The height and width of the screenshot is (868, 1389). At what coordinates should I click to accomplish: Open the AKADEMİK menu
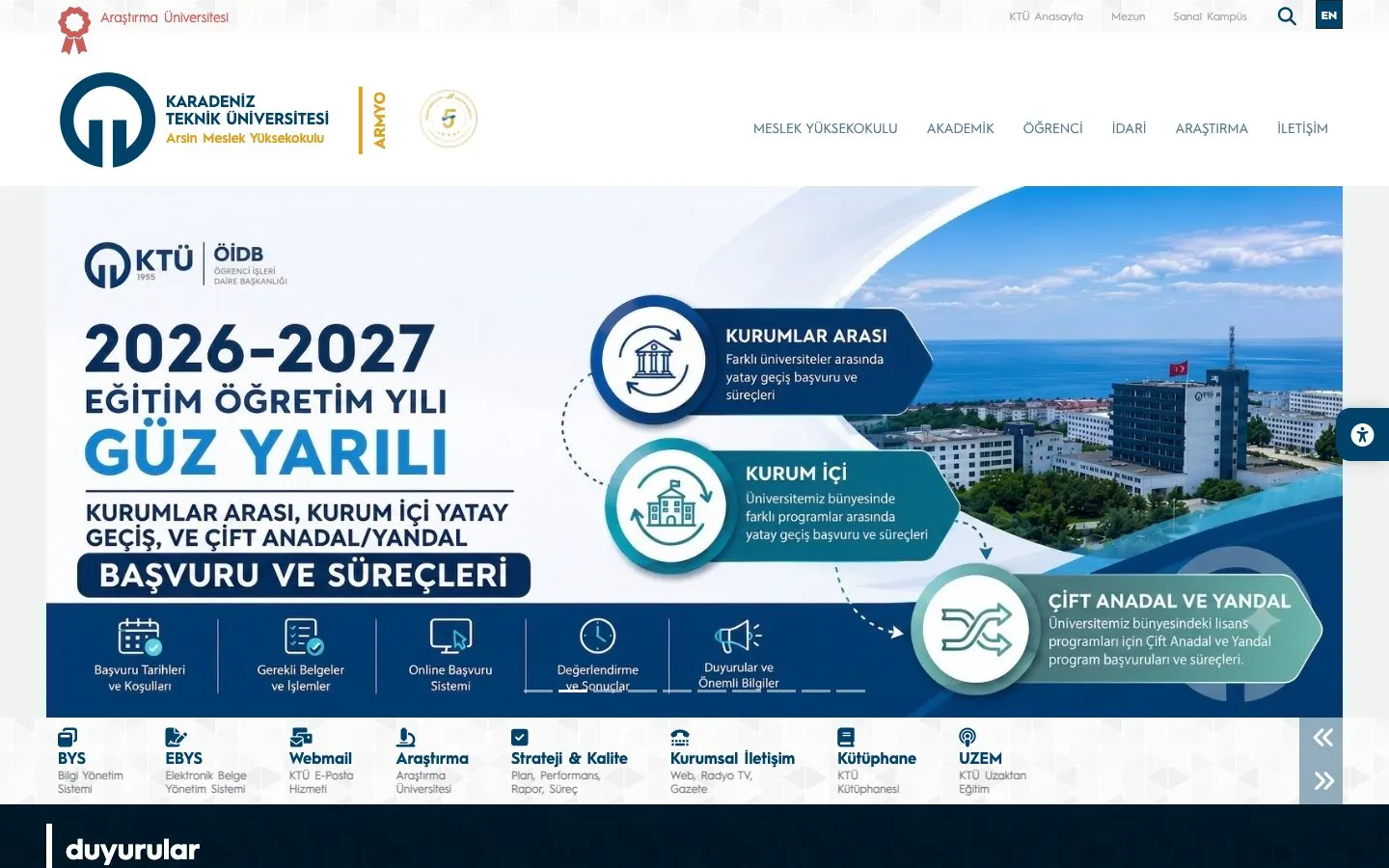click(960, 128)
